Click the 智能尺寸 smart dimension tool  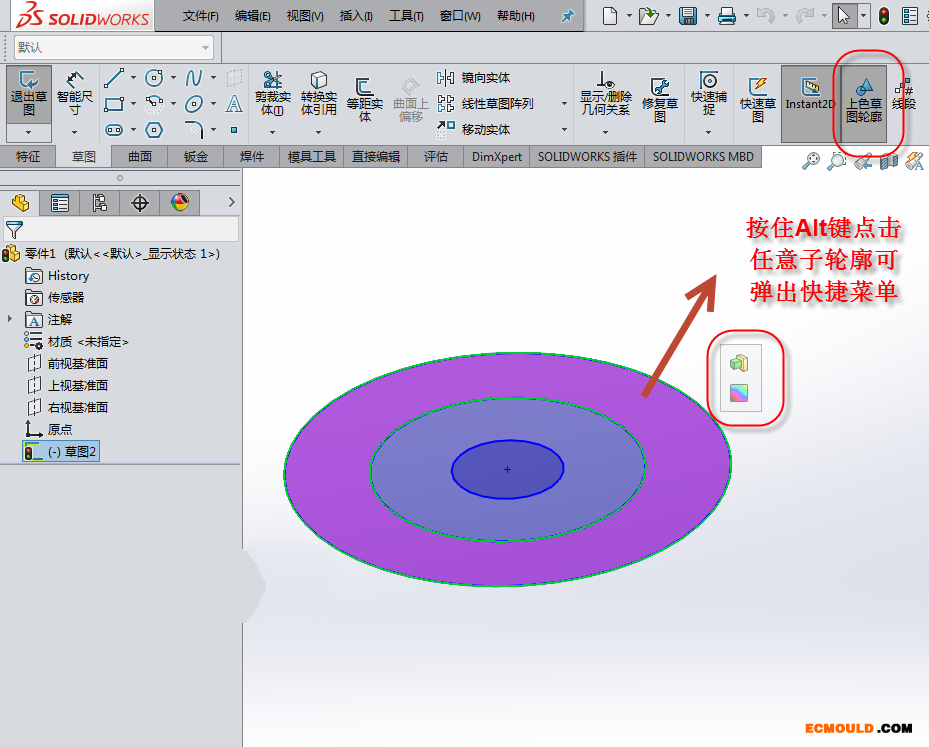(75, 93)
